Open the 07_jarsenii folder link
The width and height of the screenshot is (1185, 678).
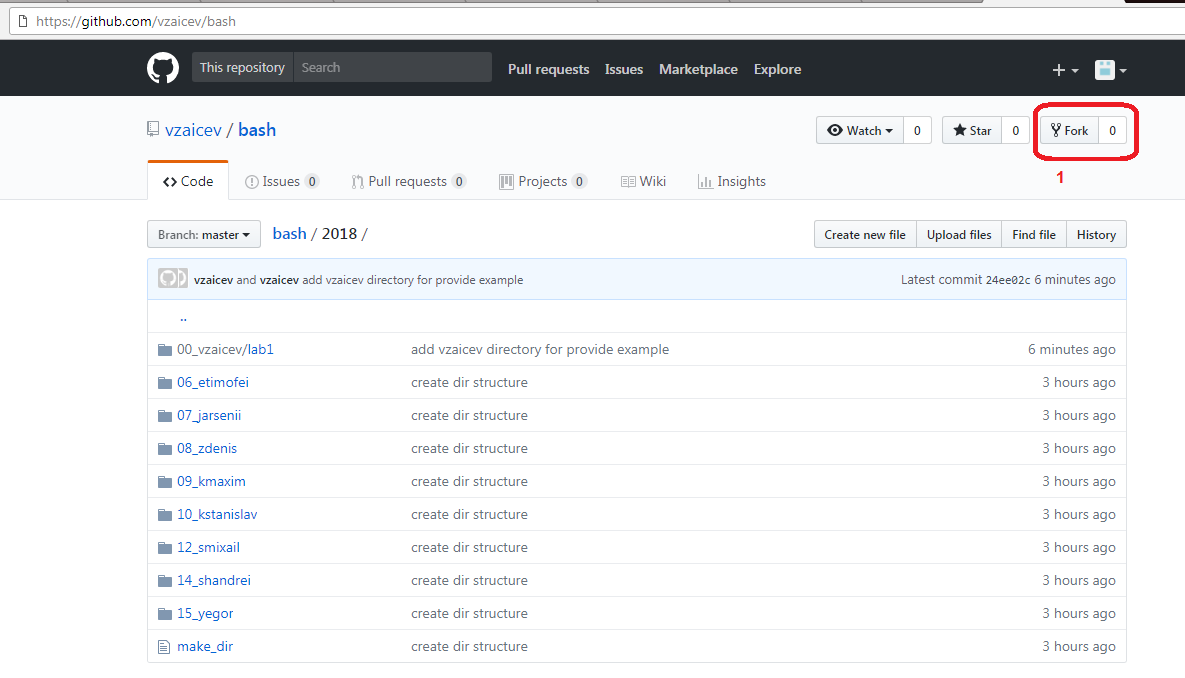[209, 415]
